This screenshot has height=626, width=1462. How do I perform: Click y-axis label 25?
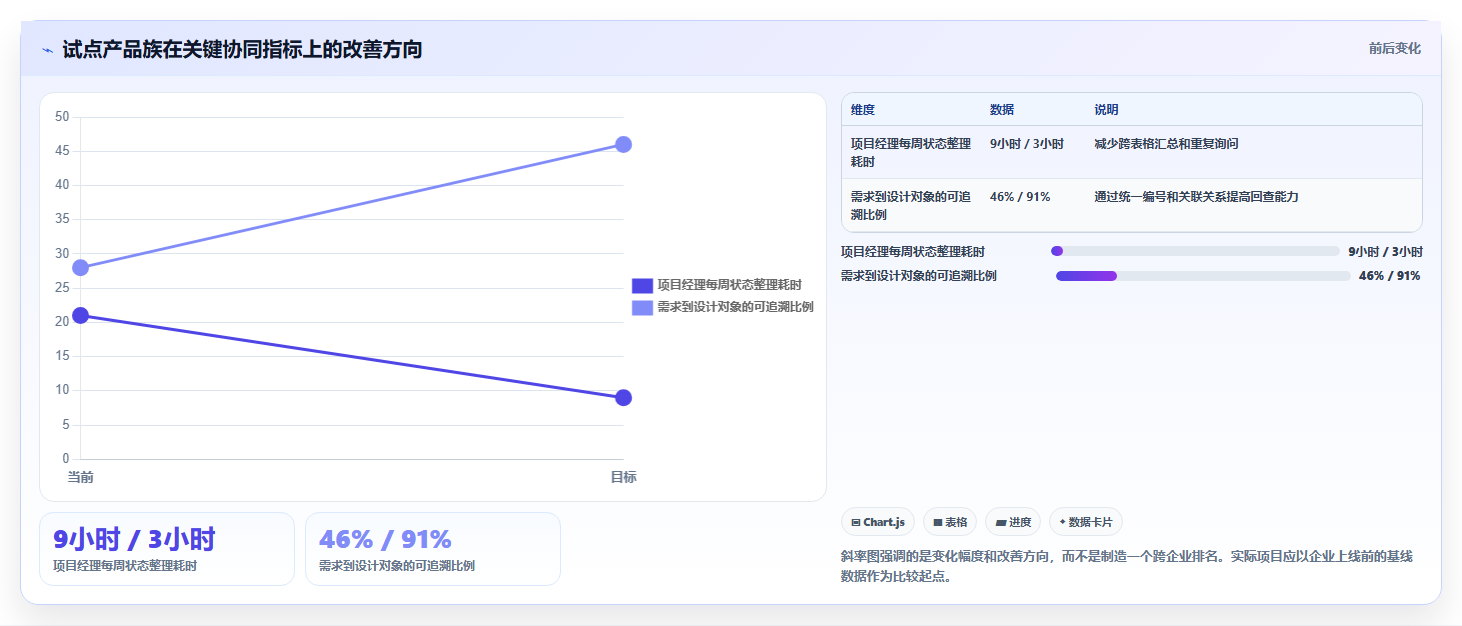click(x=62, y=288)
